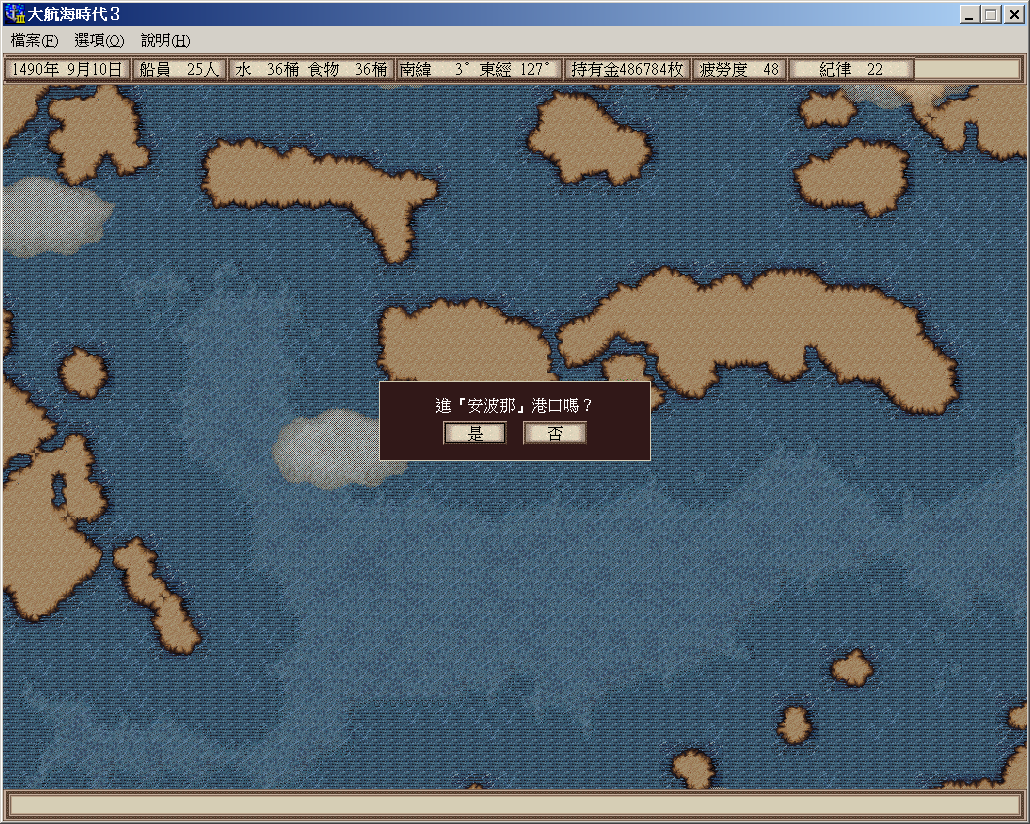Click the 南緯 3° 東經 127° coordinates
Image resolution: width=1030 pixels, height=824 pixels.
477,70
